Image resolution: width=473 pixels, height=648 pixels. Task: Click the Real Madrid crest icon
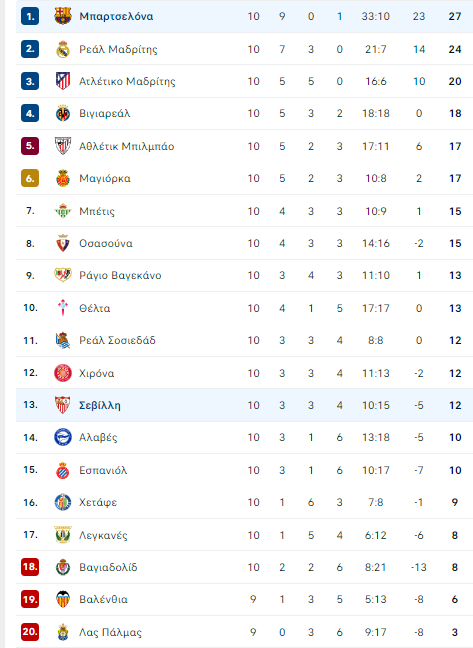click(63, 49)
